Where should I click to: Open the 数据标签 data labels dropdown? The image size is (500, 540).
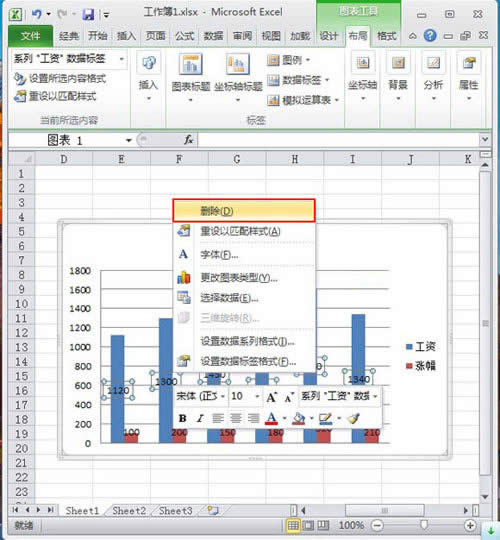(x=298, y=80)
